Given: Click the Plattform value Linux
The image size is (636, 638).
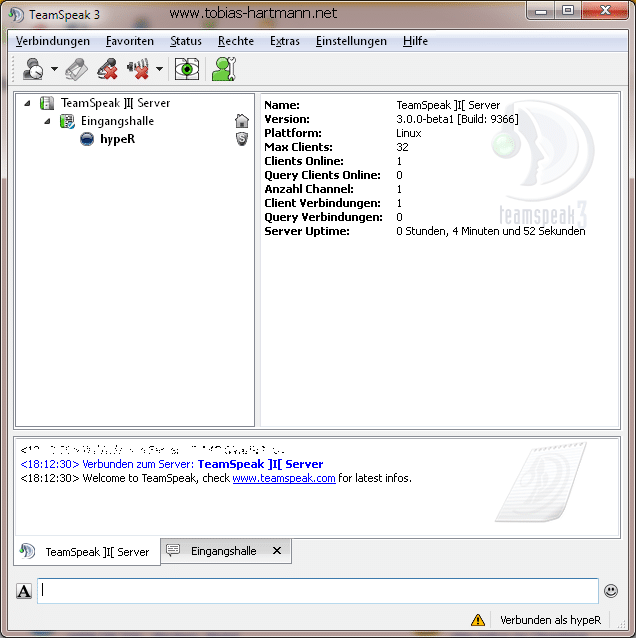Looking at the screenshot, I should [x=409, y=133].
